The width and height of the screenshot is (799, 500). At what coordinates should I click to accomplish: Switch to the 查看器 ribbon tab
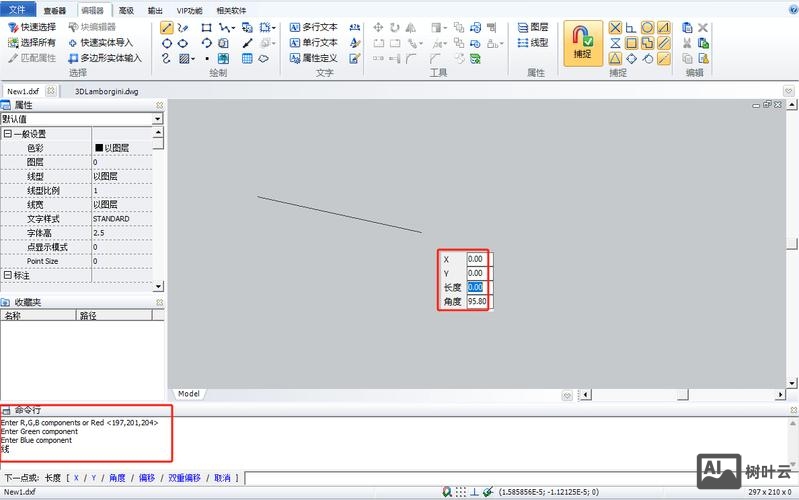pos(54,10)
